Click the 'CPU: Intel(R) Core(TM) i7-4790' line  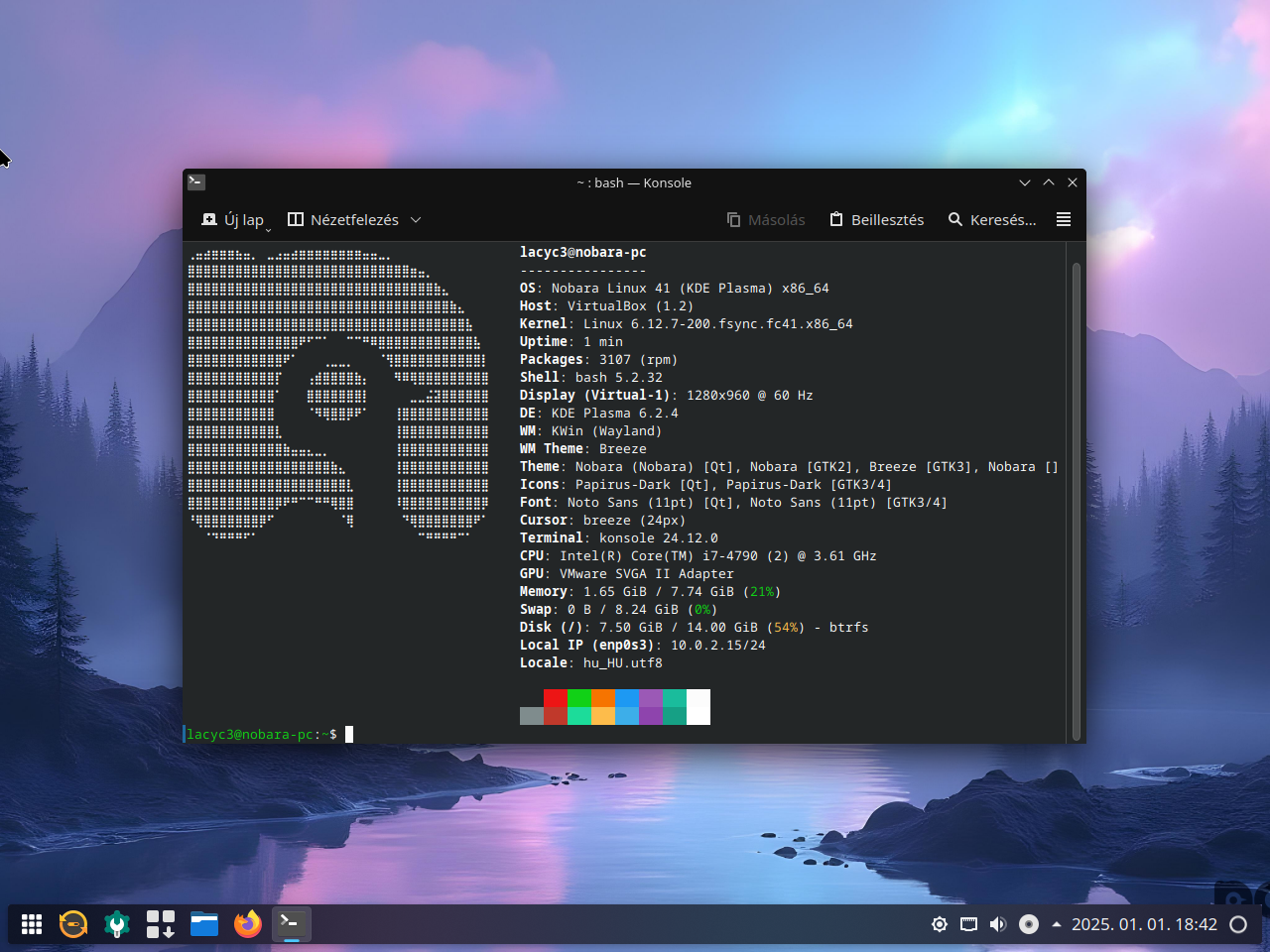pyautogui.click(x=698, y=556)
